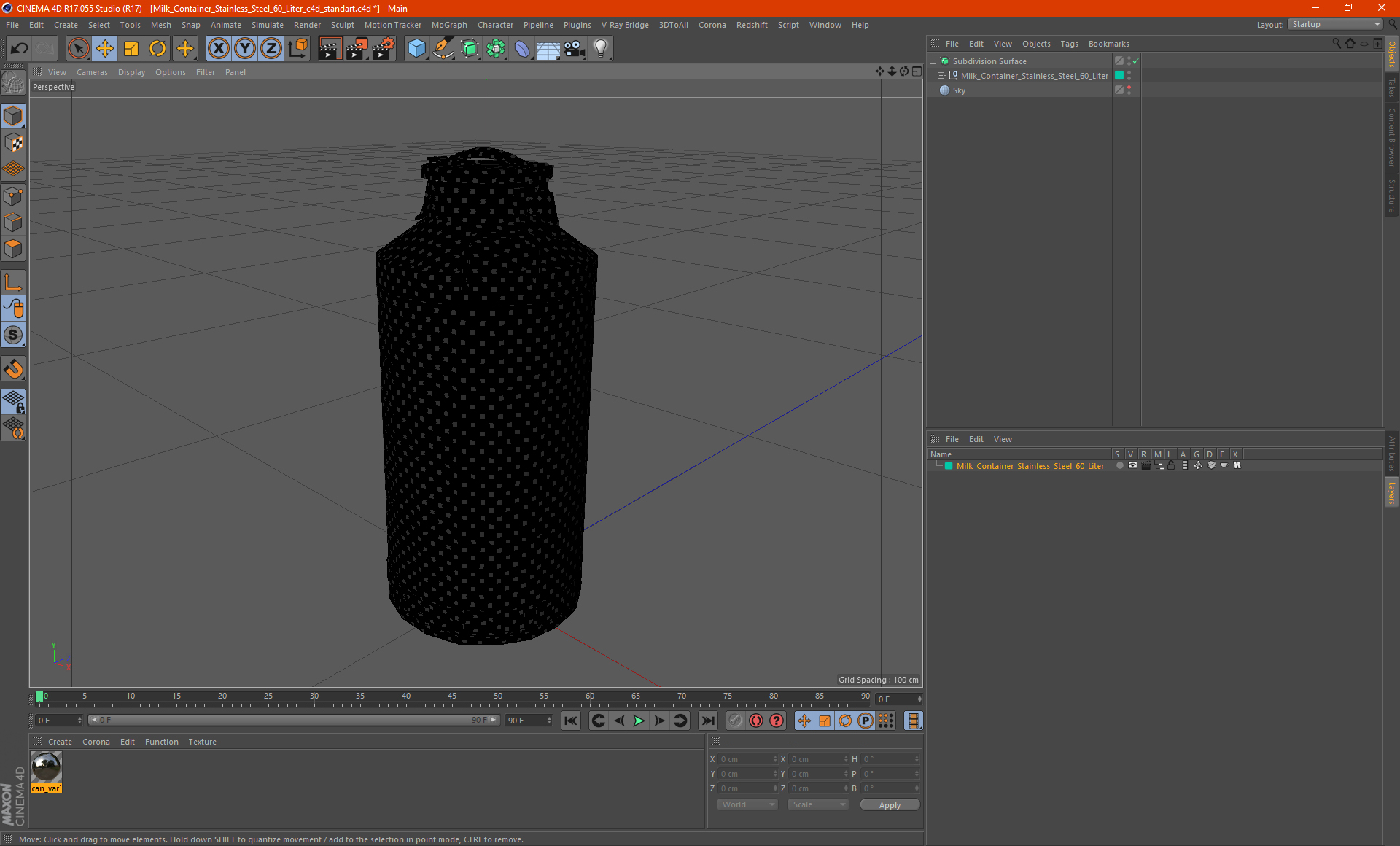Open the MoGraph menu
Screen dimensions: 1400x846
coord(448,25)
